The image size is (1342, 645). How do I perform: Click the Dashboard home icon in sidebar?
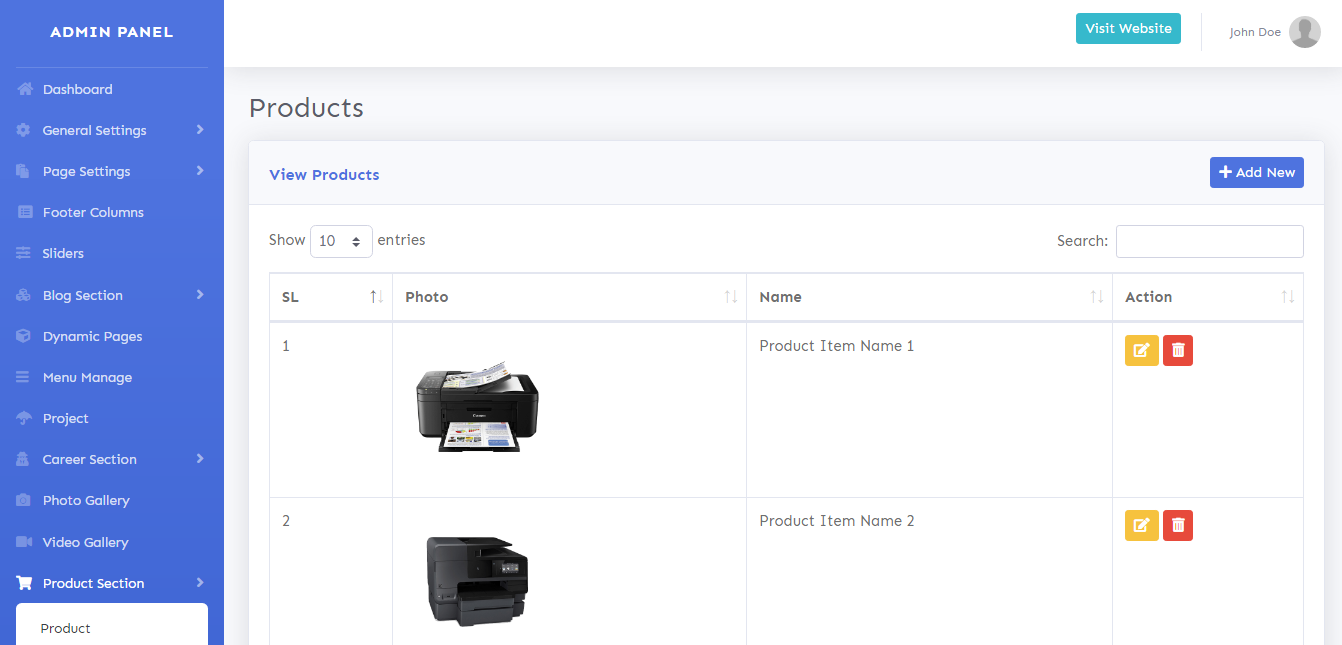tap(25, 90)
